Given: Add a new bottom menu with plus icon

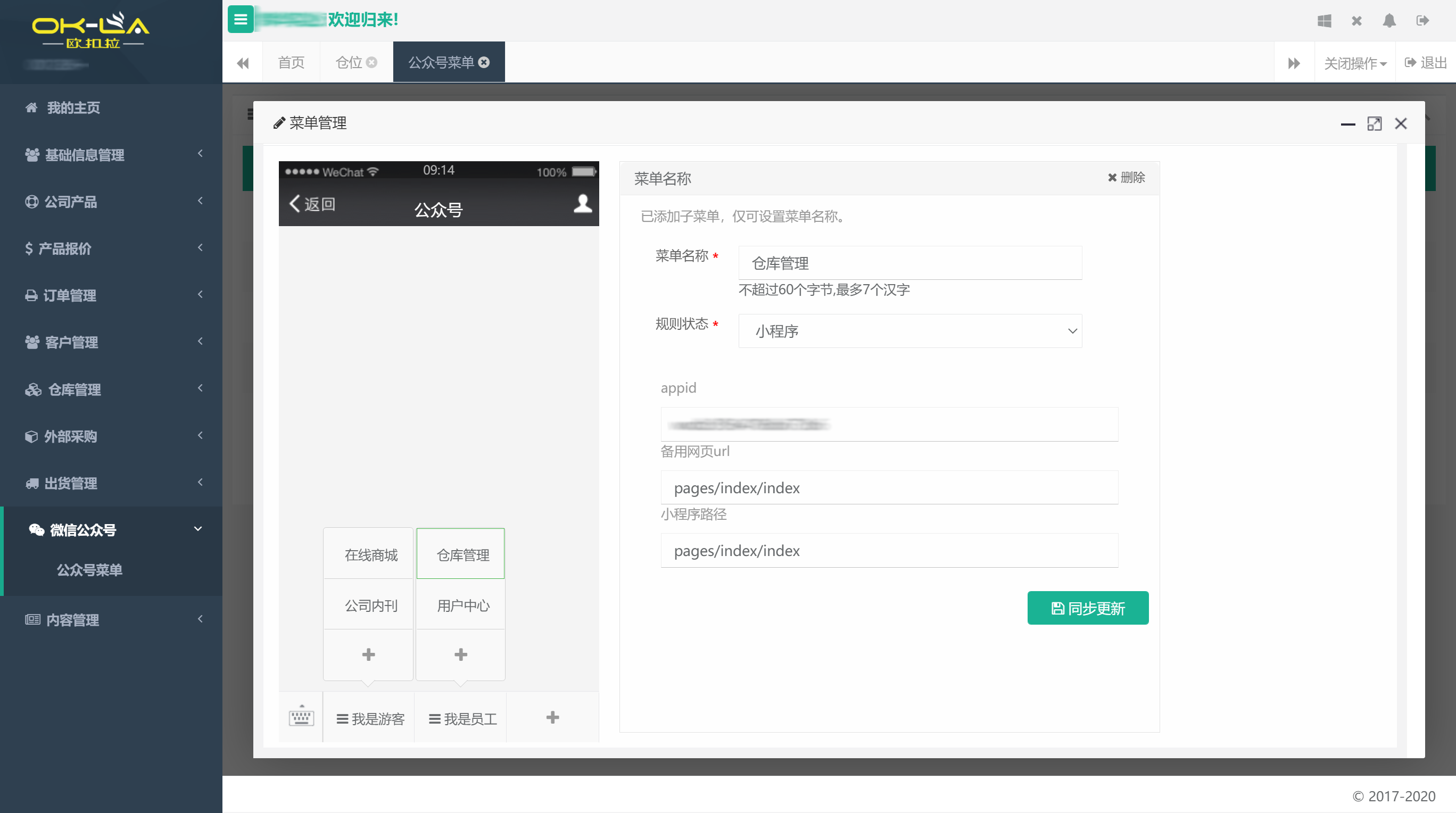Looking at the screenshot, I should pos(553,718).
